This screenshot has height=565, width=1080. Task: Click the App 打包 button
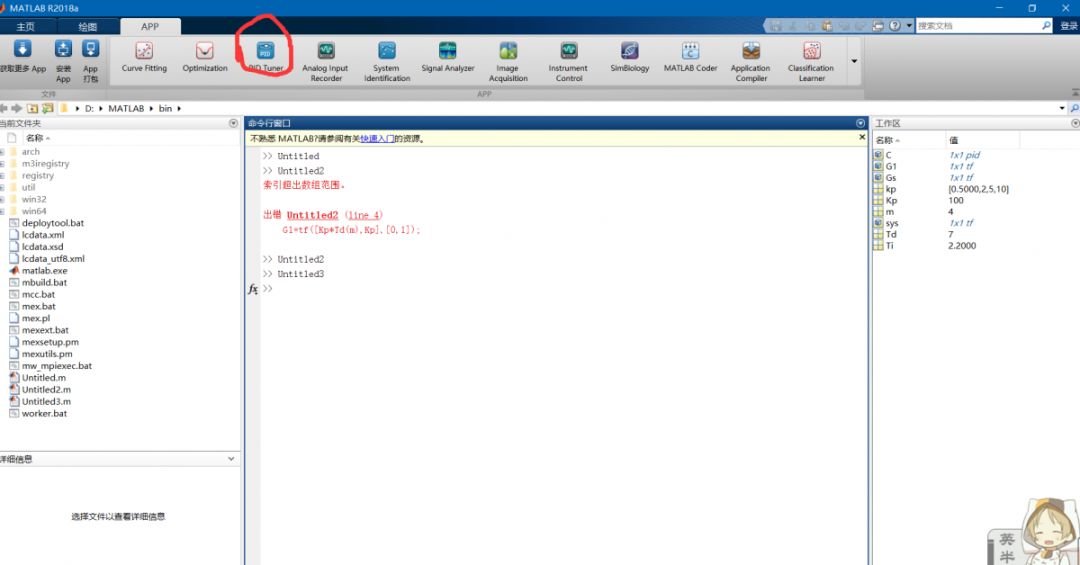pyautogui.click(x=90, y=61)
